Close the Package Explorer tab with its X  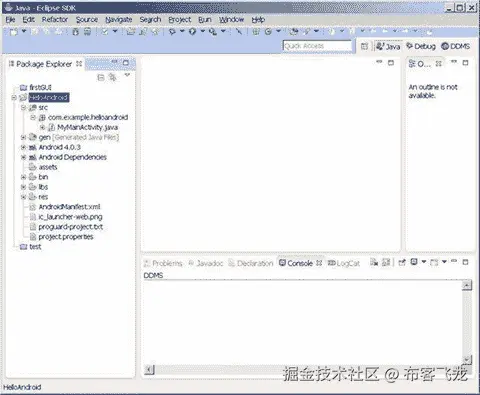point(79,63)
